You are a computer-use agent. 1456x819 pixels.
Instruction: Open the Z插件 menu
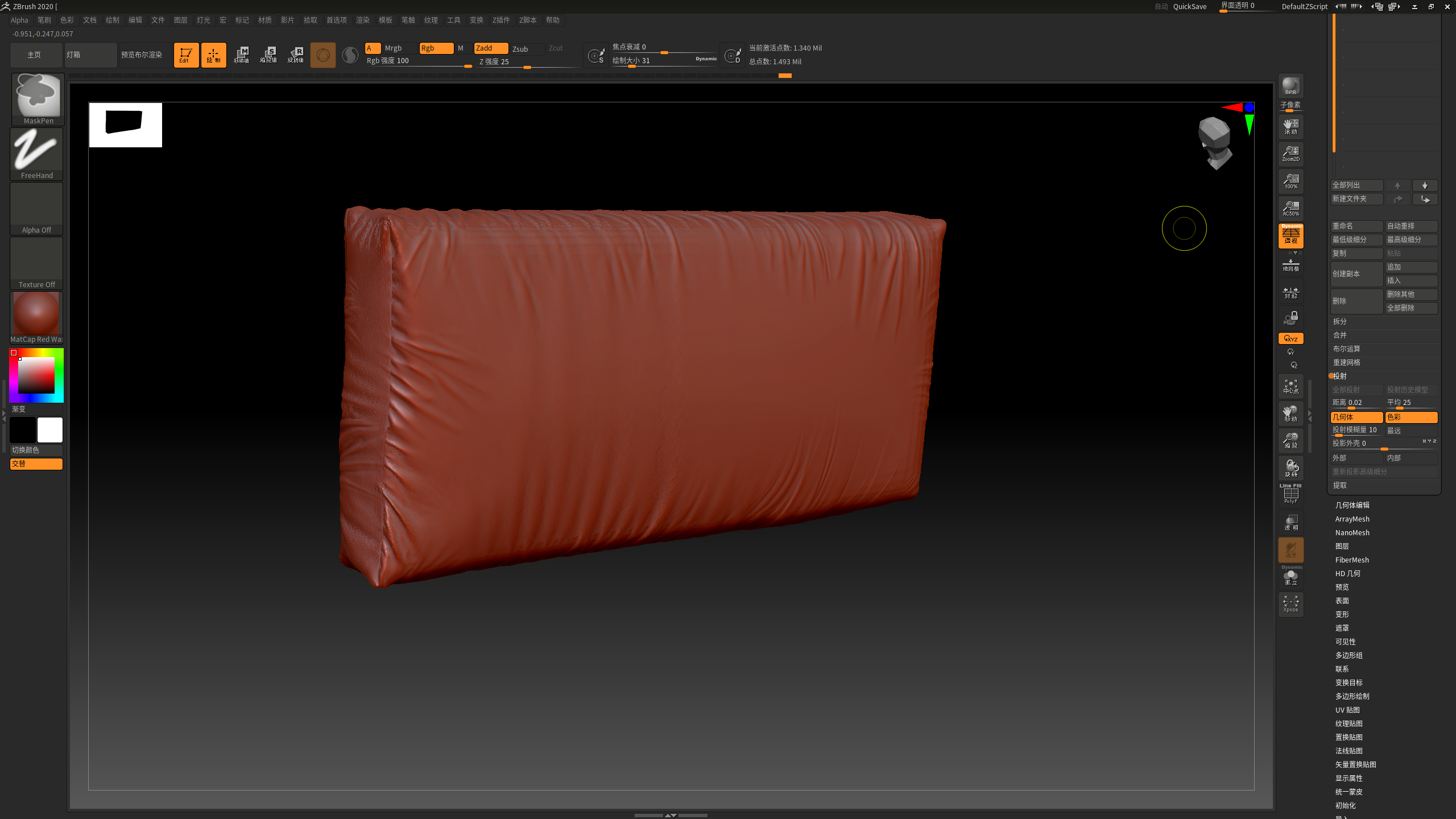pos(501,20)
